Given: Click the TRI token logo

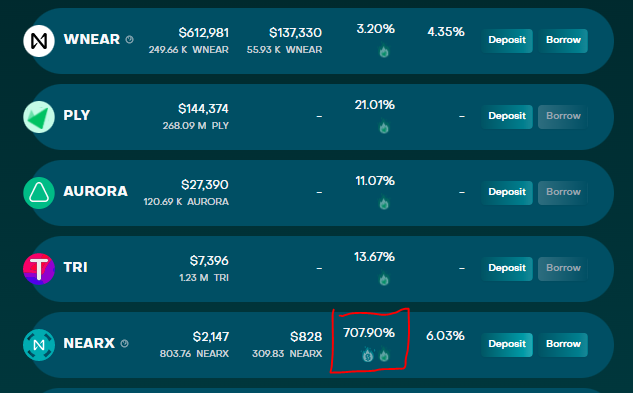Looking at the screenshot, I should coord(39,269).
